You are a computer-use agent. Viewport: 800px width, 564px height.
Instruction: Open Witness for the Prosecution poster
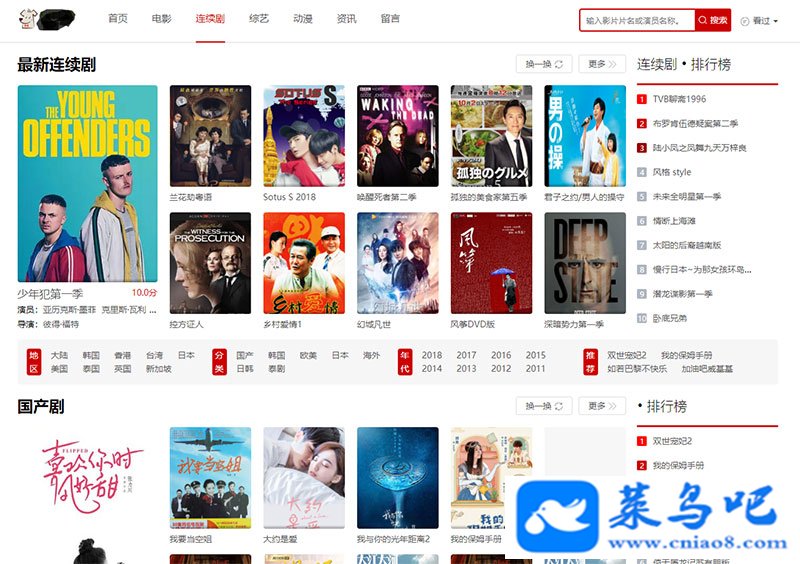click(210, 263)
